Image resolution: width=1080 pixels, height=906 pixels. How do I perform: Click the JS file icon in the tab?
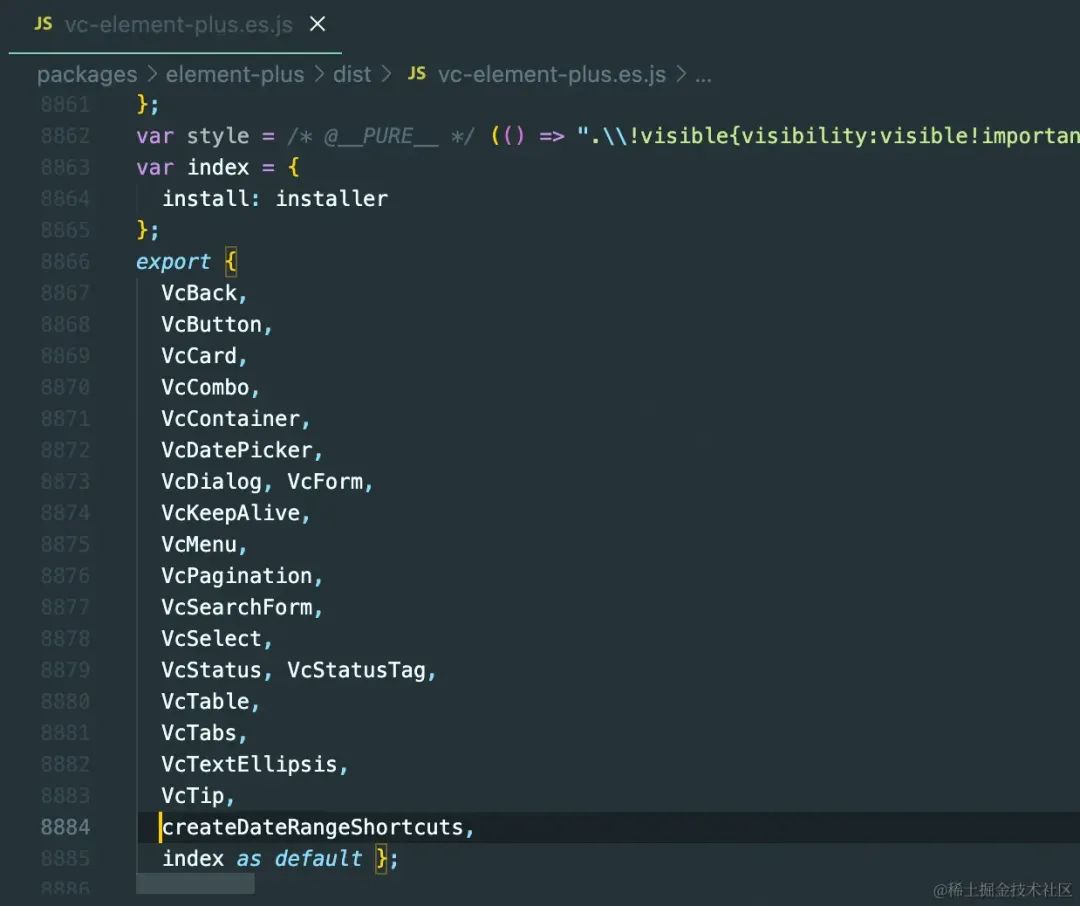(x=43, y=24)
